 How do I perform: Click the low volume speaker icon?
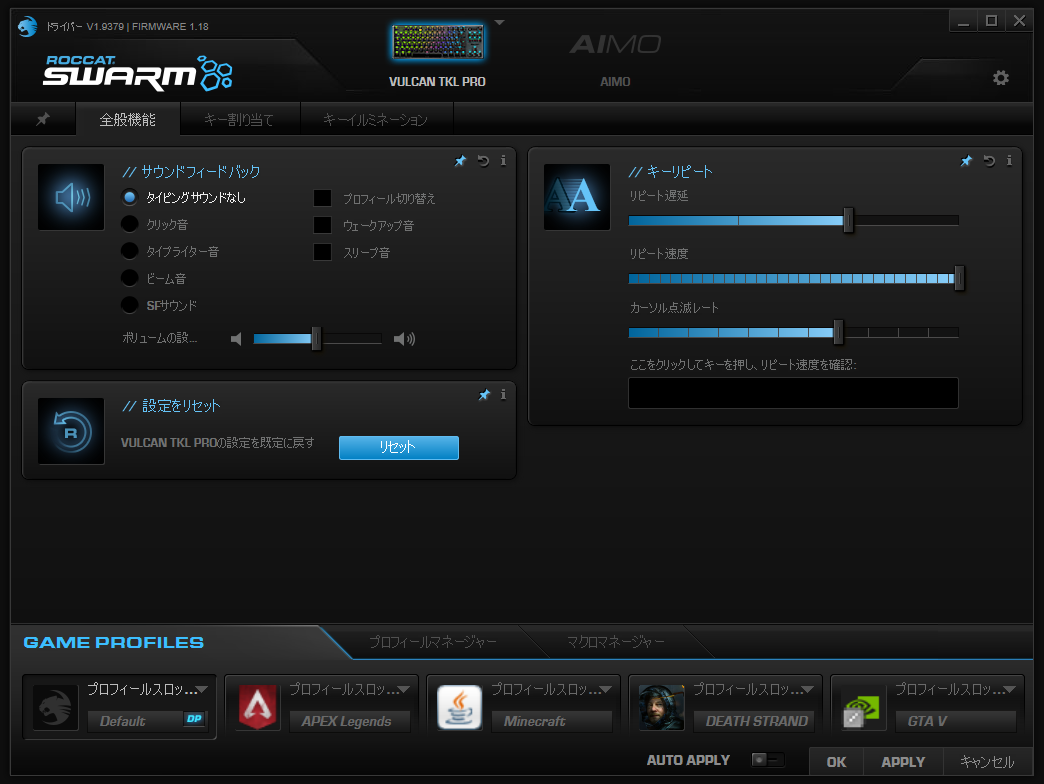[236, 339]
